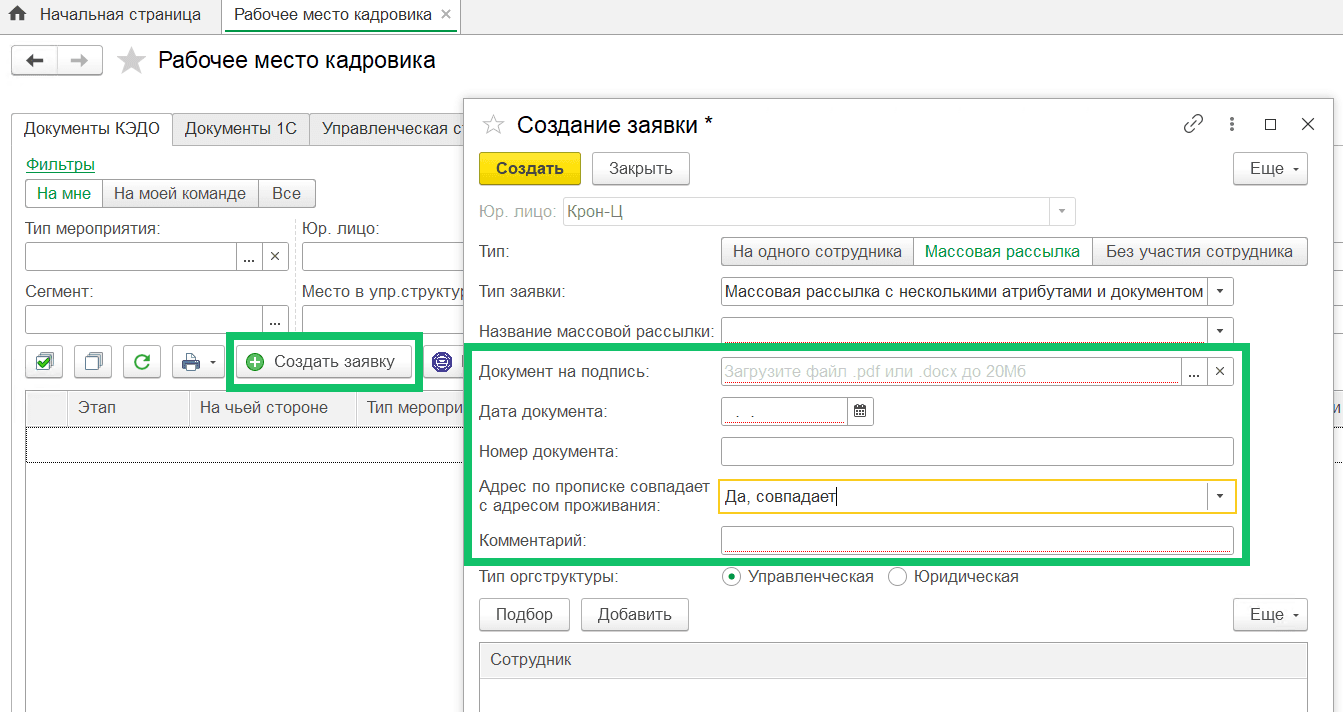Star Рабочее место кадровика as favorite
This screenshot has height=712, width=1343.
131,61
